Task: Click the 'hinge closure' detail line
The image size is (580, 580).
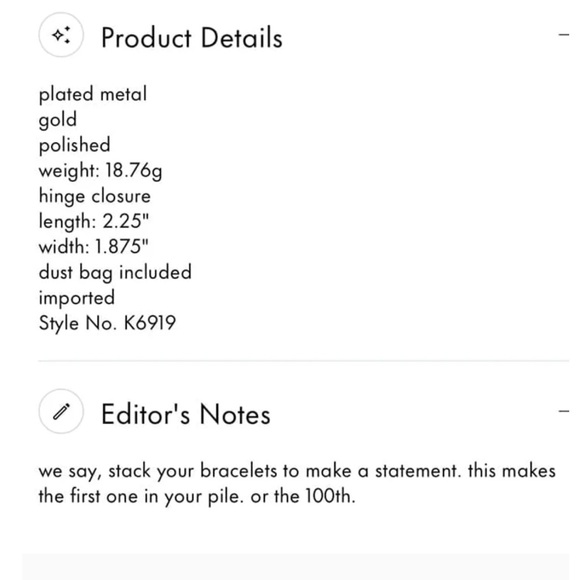Action: pos(95,196)
